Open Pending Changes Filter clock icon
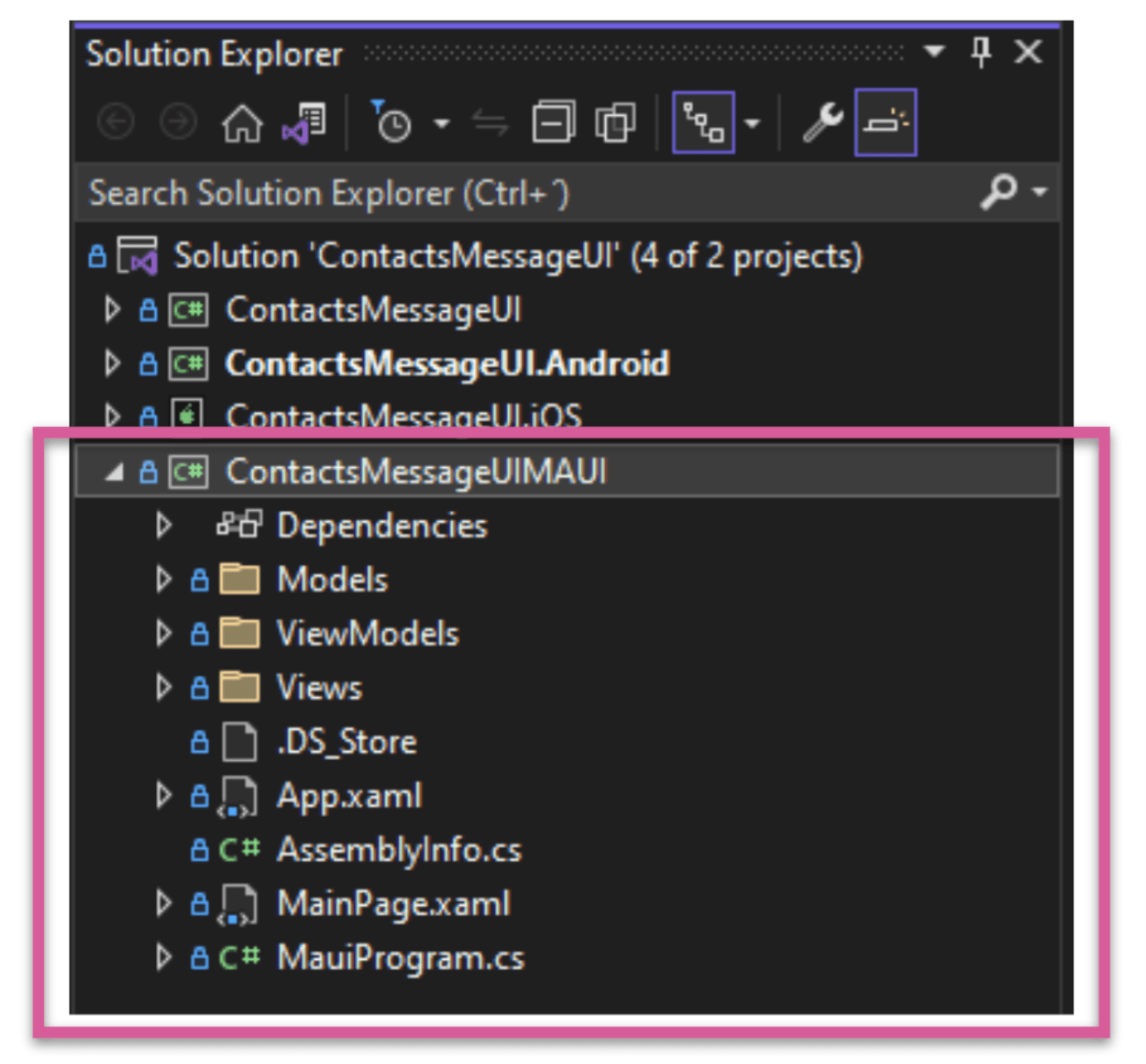 [x=391, y=122]
